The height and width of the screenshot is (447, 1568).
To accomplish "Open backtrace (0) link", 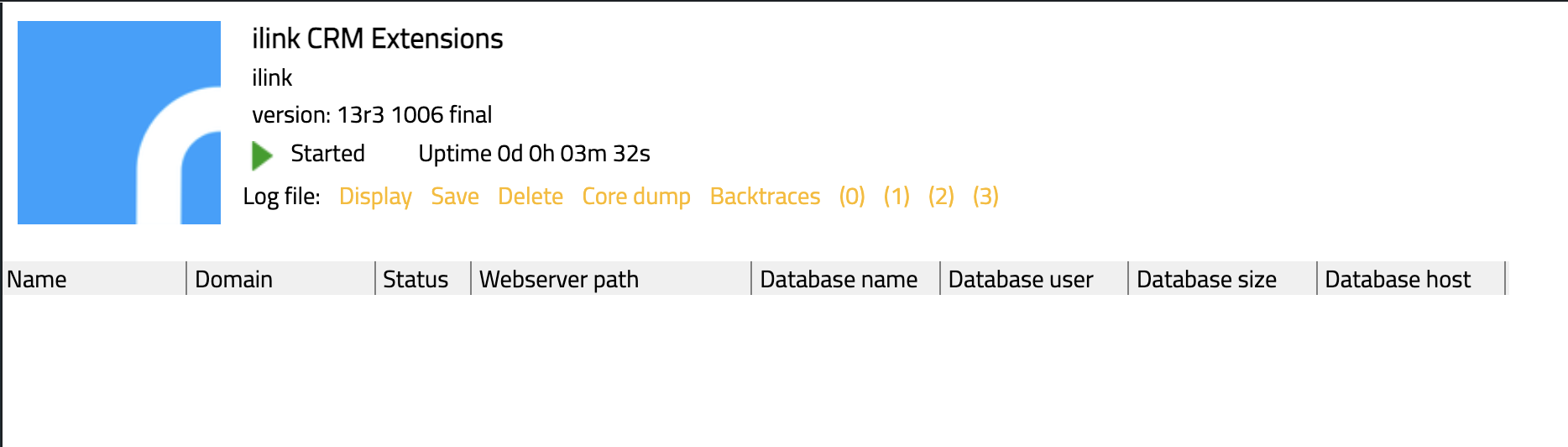I will coord(852,197).
